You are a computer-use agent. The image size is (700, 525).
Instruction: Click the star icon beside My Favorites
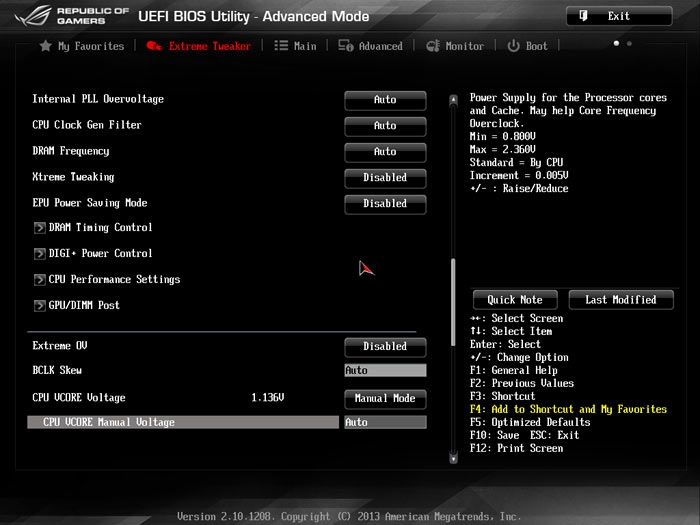coord(45,46)
